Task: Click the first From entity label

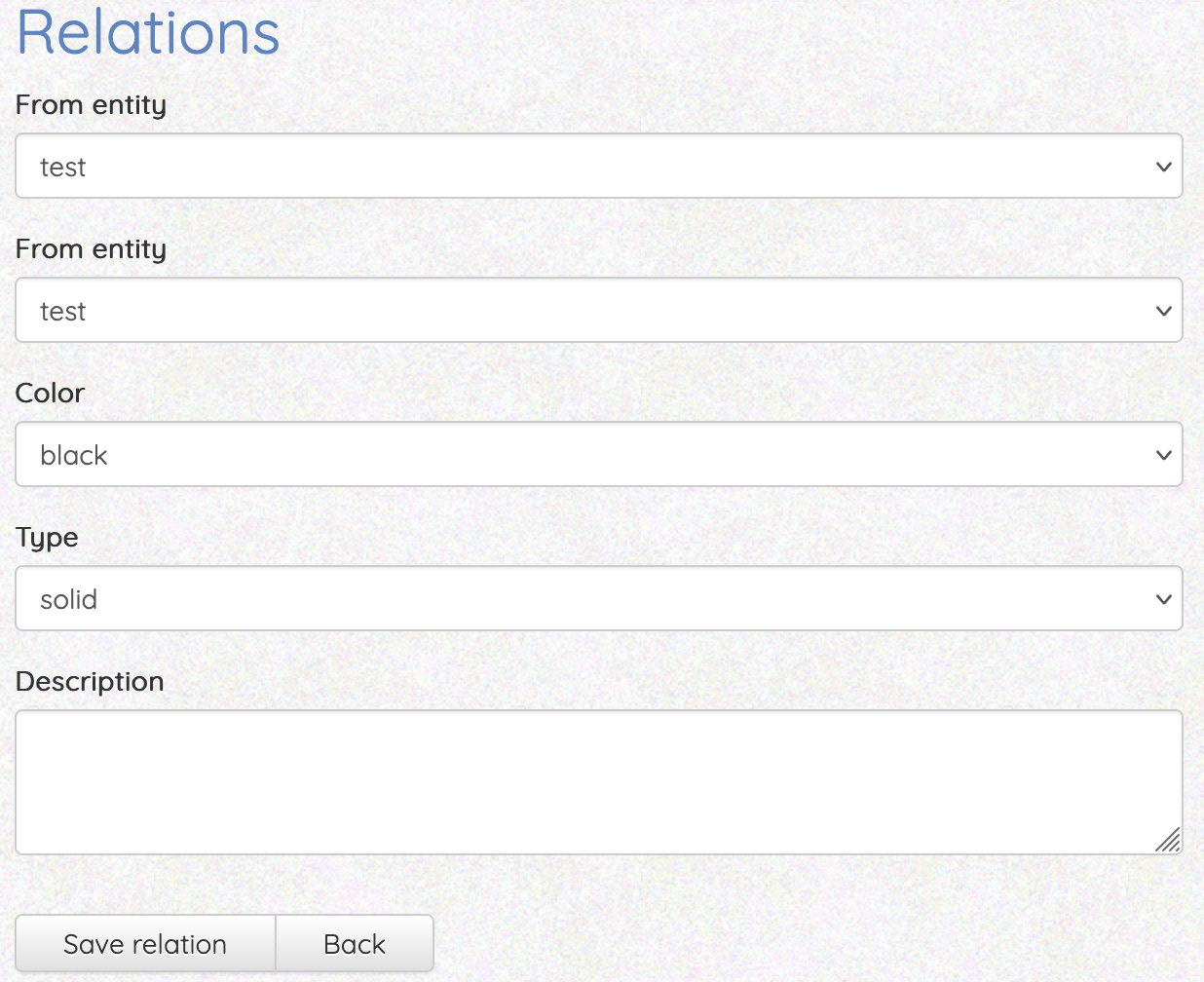Action: (x=91, y=104)
